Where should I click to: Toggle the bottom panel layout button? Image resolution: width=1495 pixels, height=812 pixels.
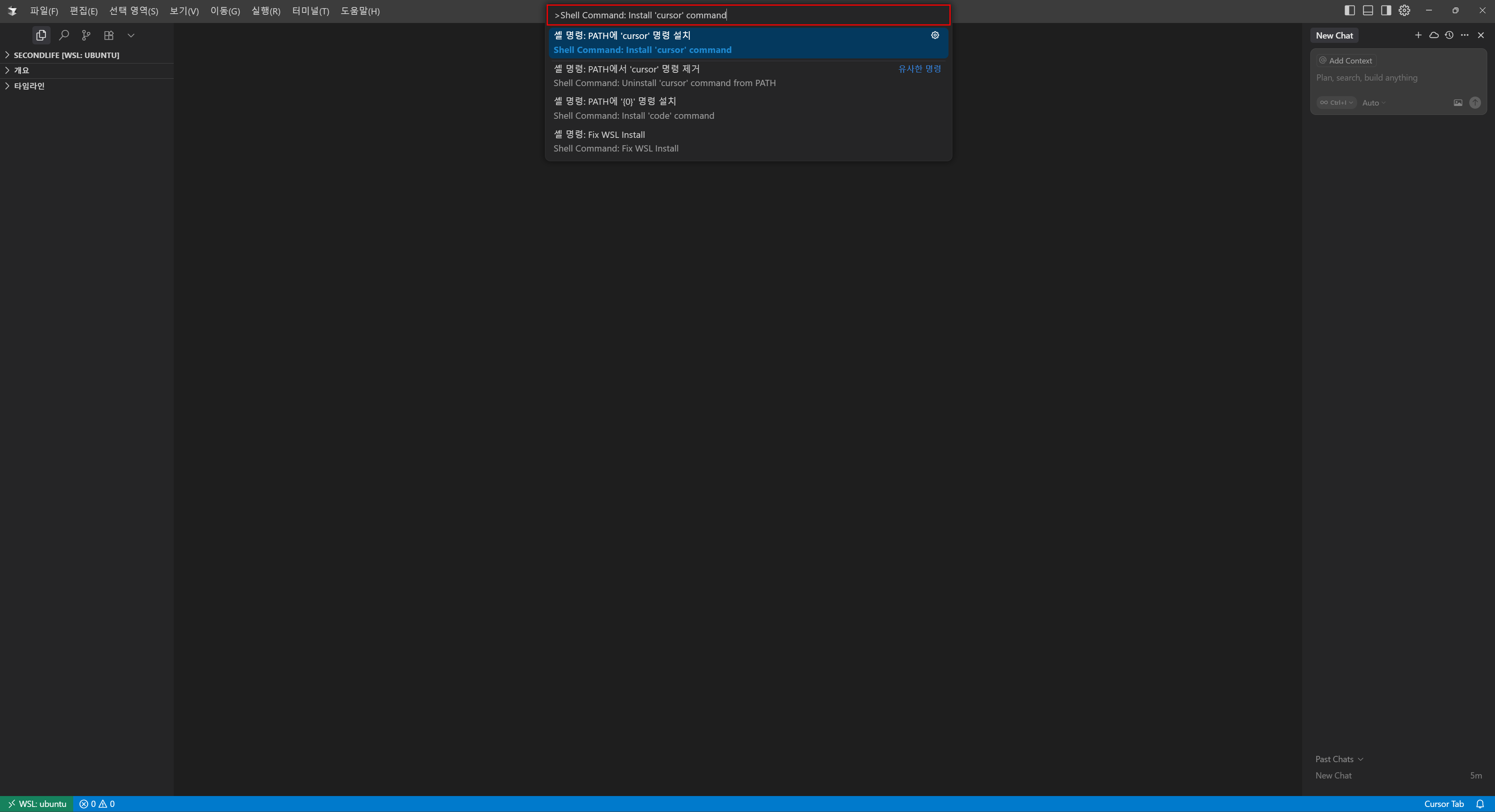tap(1368, 11)
